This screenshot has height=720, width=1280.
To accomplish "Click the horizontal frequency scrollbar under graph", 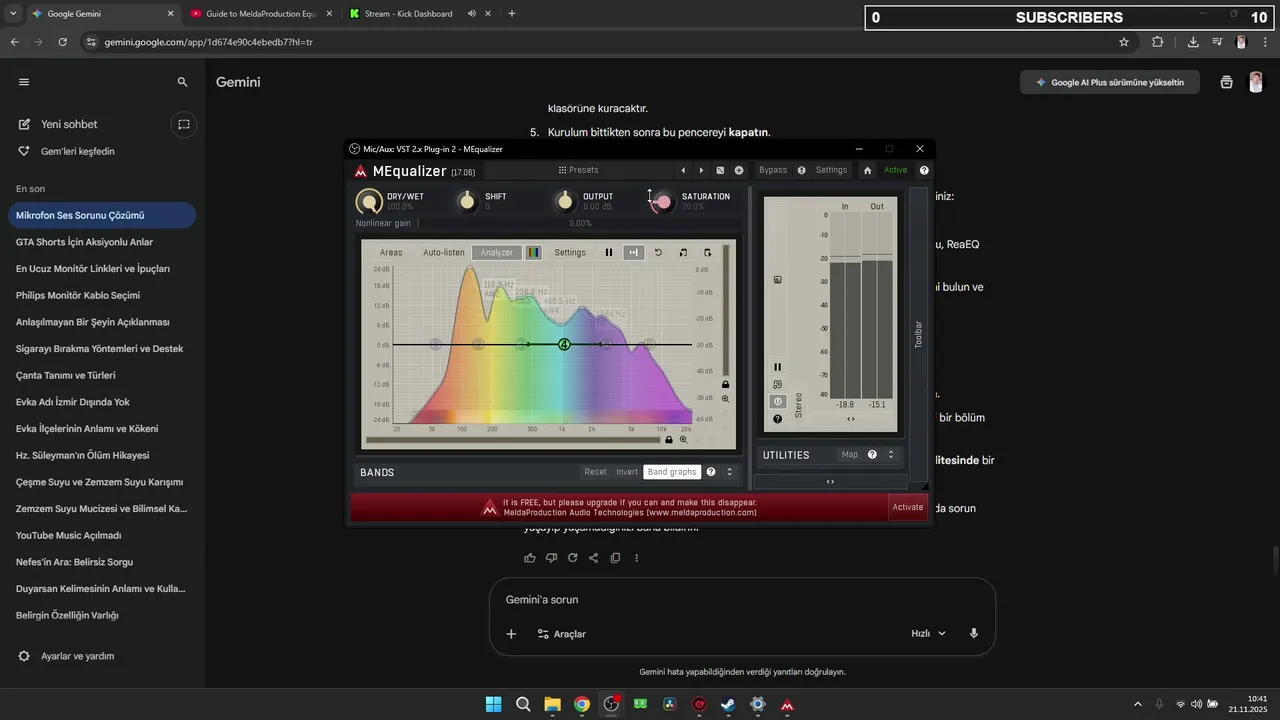I will coord(513,439).
